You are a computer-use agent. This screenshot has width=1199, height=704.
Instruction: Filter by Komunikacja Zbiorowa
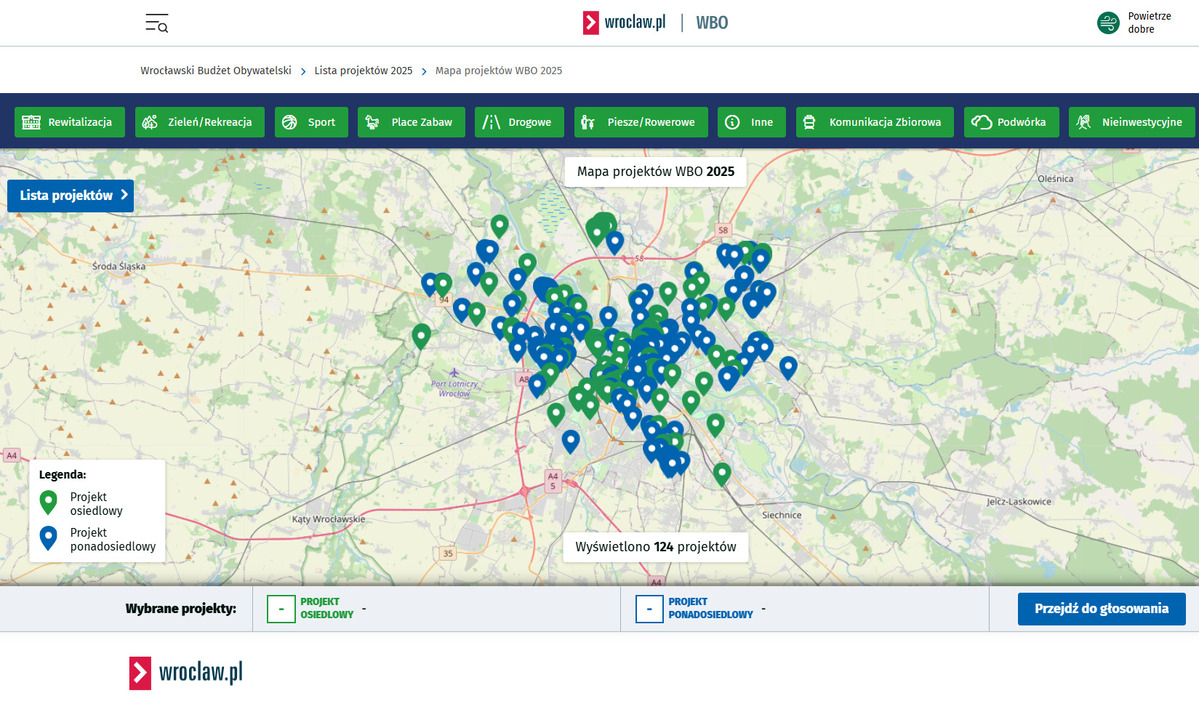tap(874, 122)
